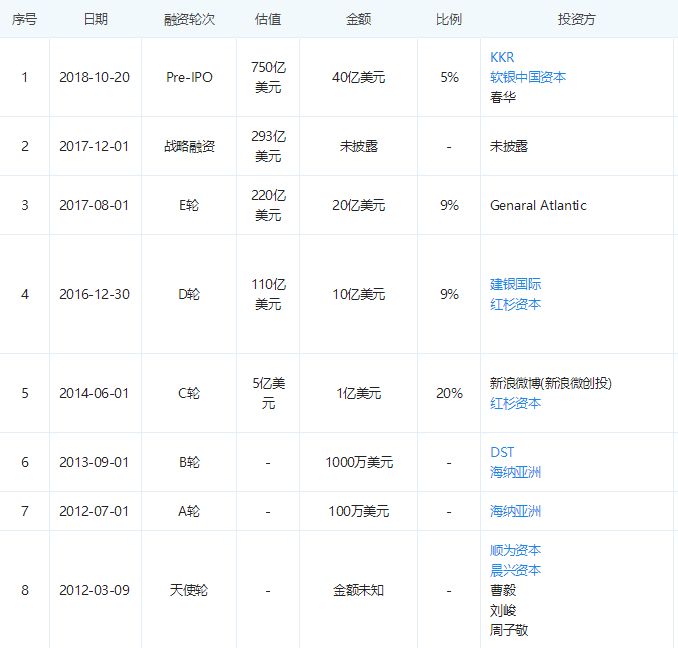Click 未披露 in the investor column
The height and width of the screenshot is (648, 678).
tap(509, 146)
